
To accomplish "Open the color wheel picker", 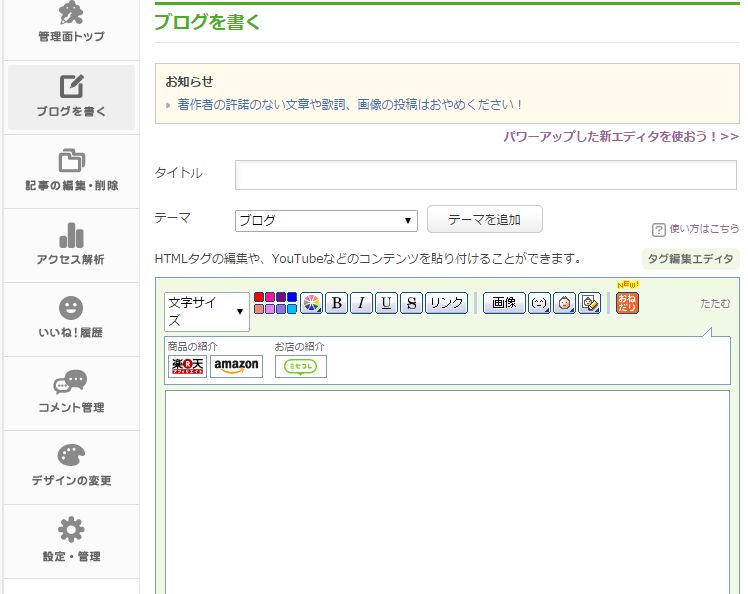I will click(x=311, y=303).
